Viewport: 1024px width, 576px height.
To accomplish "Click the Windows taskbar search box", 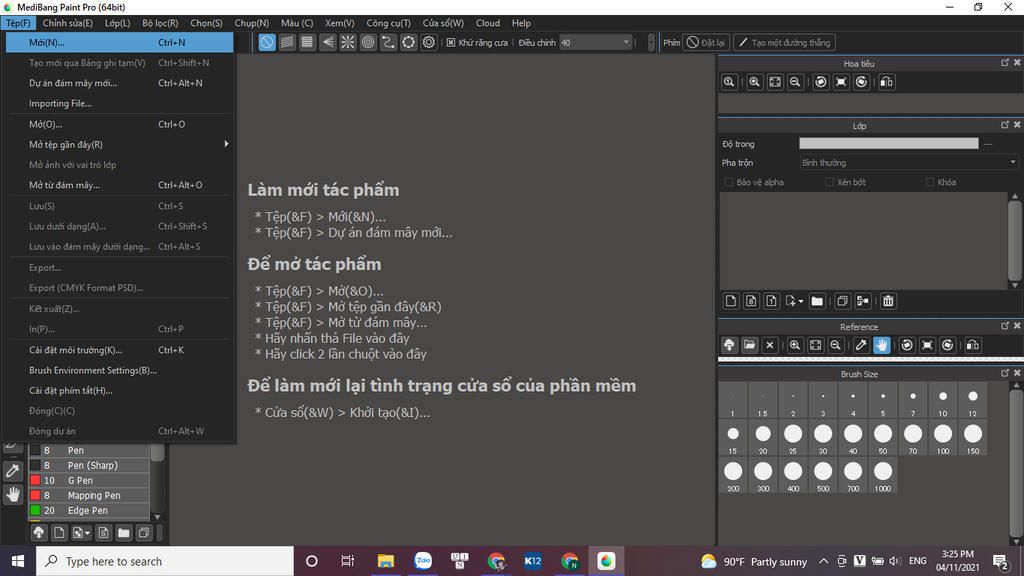I will pos(165,561).
